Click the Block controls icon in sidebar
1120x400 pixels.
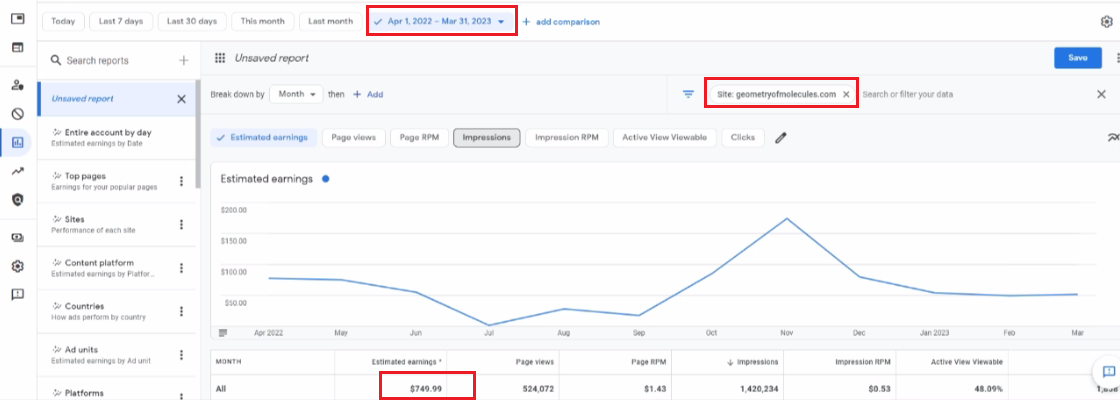point(18,114)
